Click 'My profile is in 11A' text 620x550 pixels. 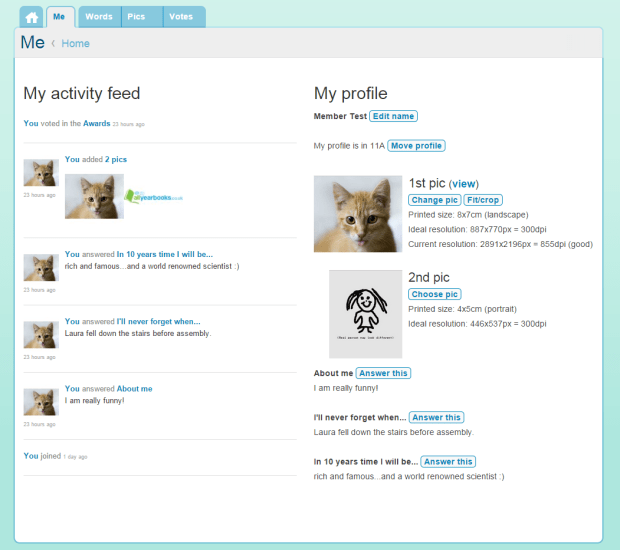[349, 146]
